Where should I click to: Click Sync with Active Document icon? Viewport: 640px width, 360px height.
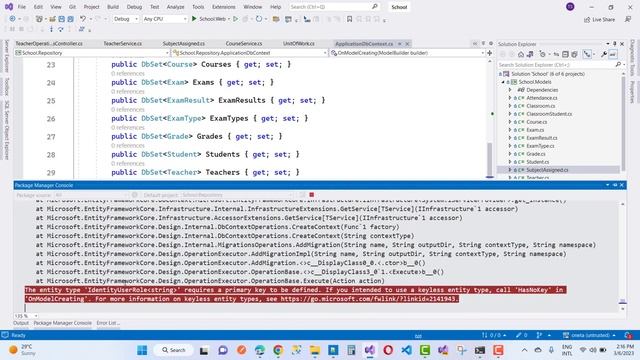tap(556, 54)
